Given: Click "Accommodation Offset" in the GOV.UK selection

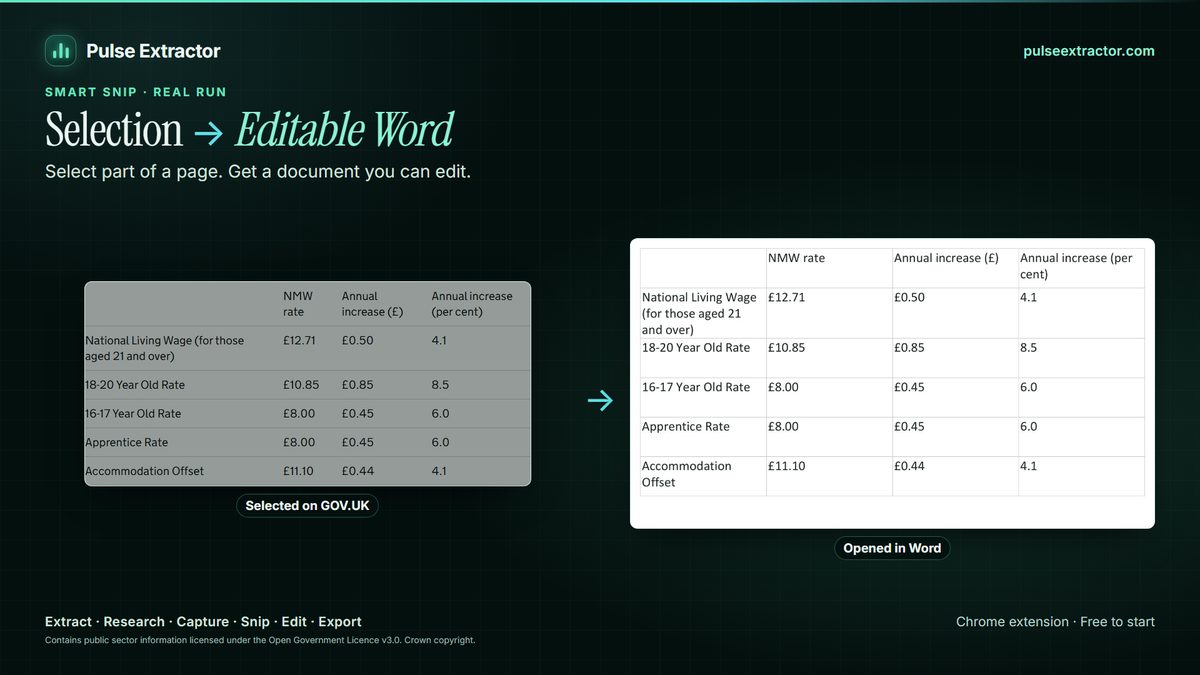Looking at the screenshot, I should 145,471.
